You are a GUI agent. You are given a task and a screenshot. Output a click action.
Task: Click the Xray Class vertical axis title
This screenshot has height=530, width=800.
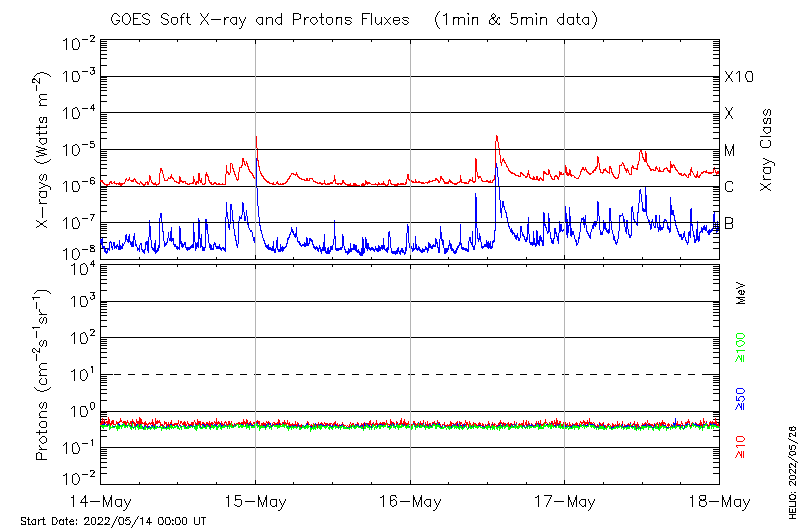[x=767, y=150]
